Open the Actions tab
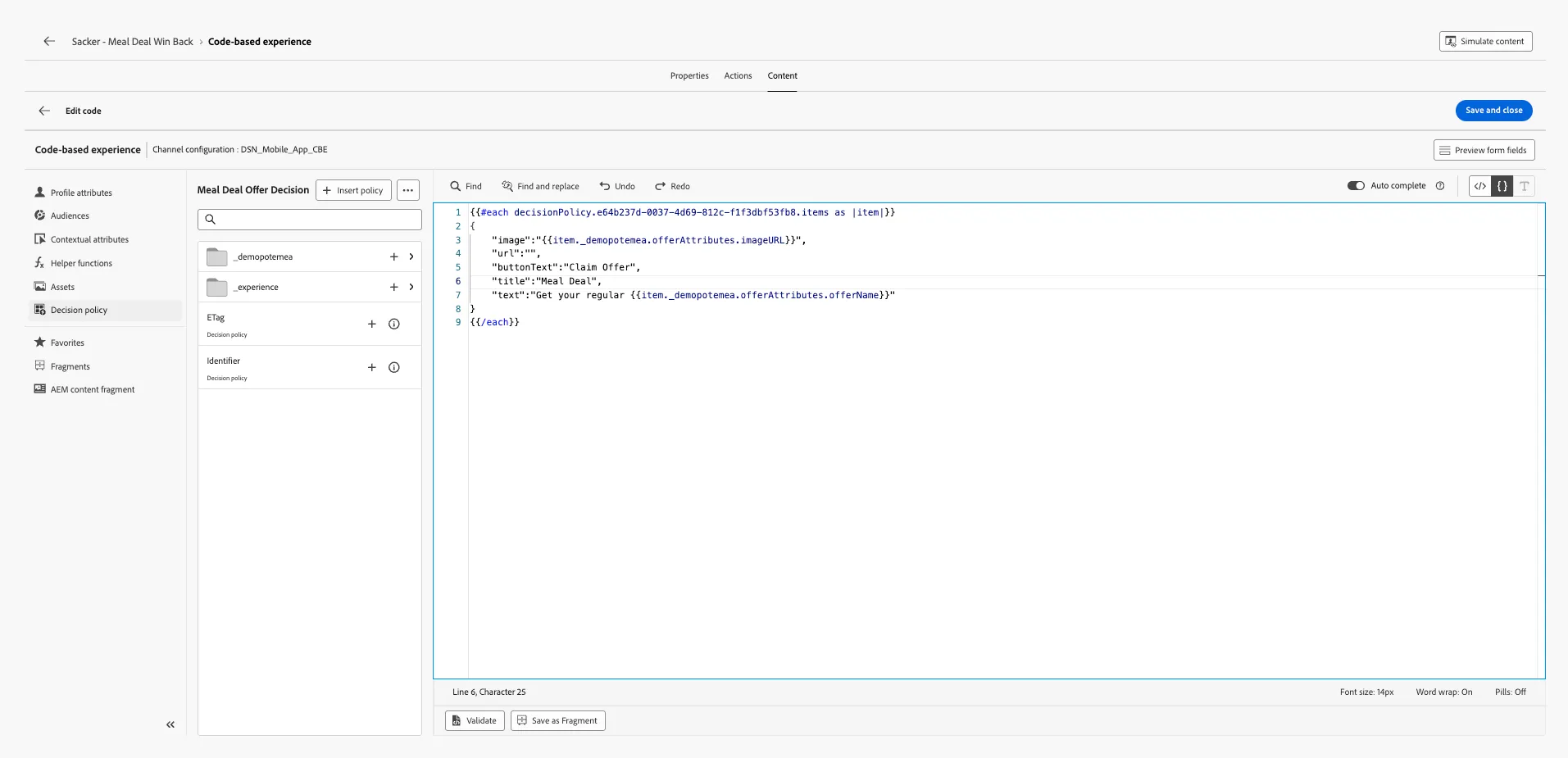This screenshot has width=1568, height=758. 738,75
